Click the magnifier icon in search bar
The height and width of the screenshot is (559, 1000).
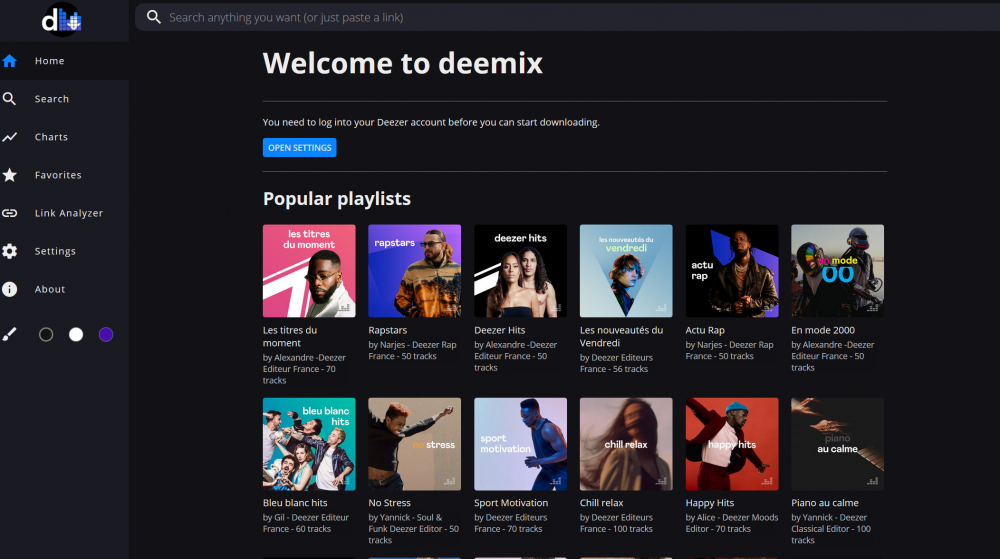point(154,17)
